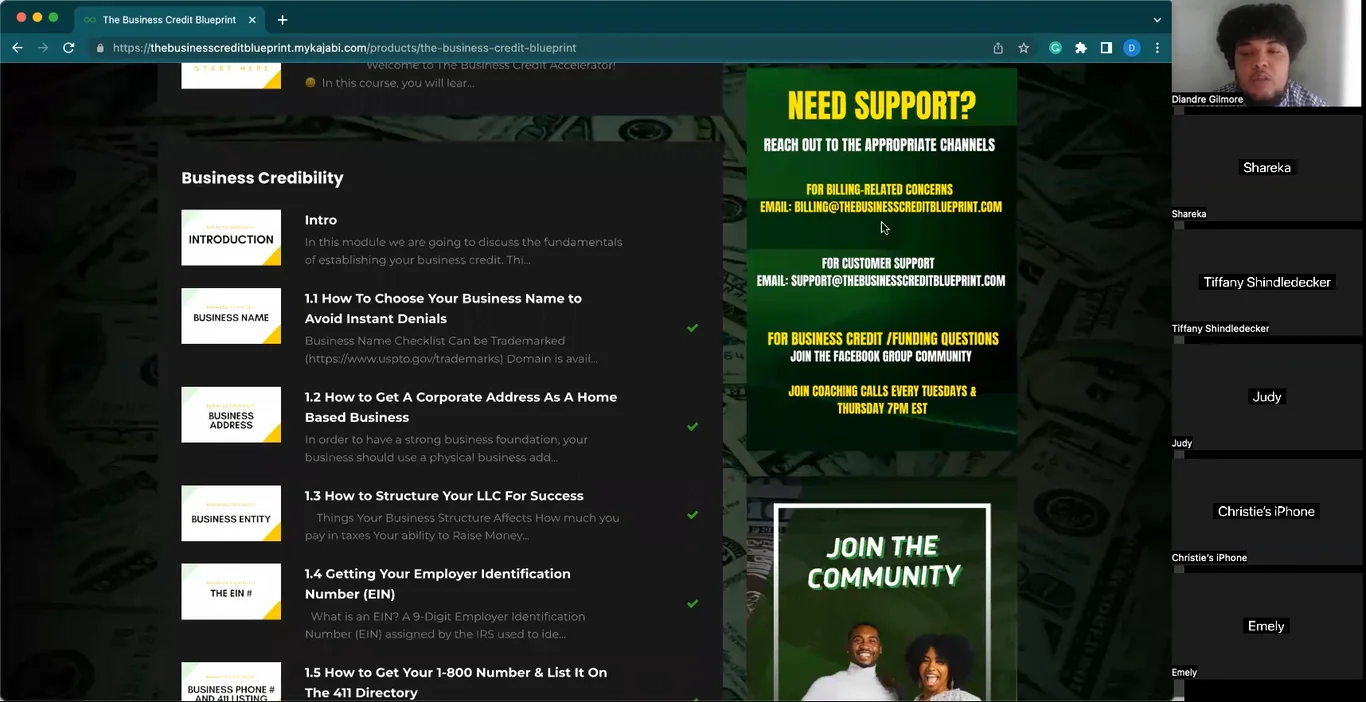Screen dimensions: 1366x702
Task: Select Judy's participant tile
Action: coord(1266,396)
